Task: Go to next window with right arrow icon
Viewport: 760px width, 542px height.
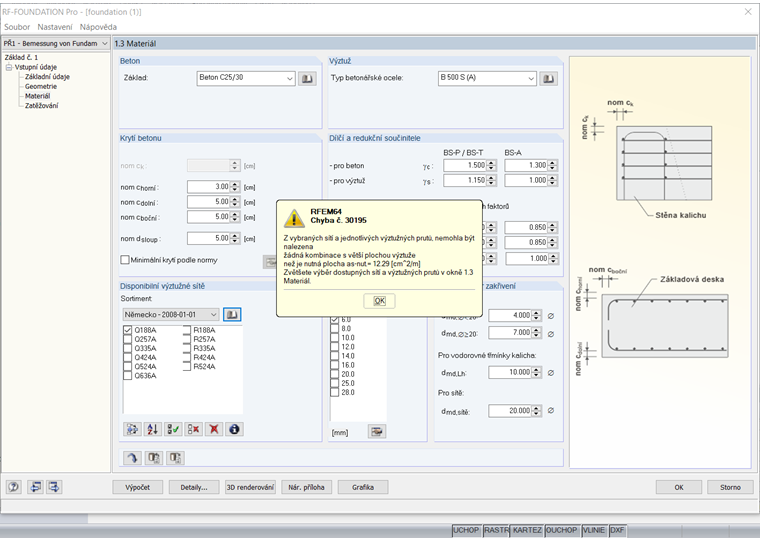Action: pyautogui.click(x=54, y=487)
